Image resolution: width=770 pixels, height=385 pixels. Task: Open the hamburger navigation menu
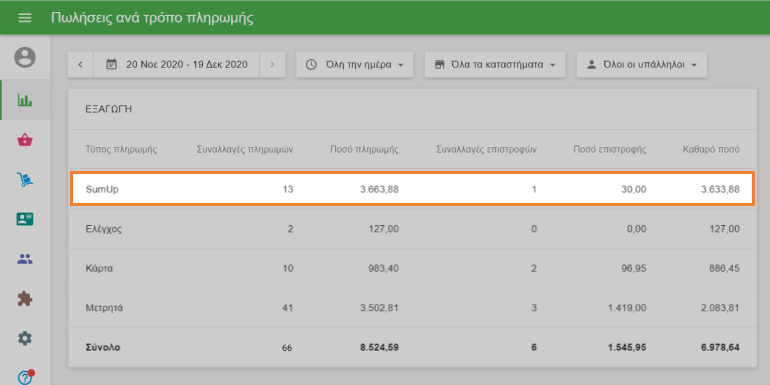25,18
